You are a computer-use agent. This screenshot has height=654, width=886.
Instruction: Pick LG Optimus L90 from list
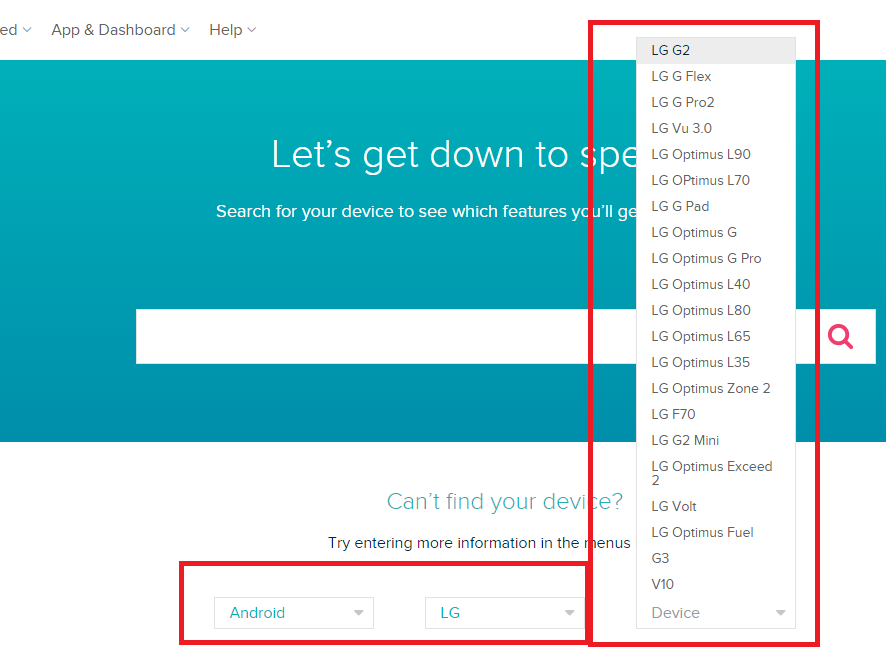(716, 154)
